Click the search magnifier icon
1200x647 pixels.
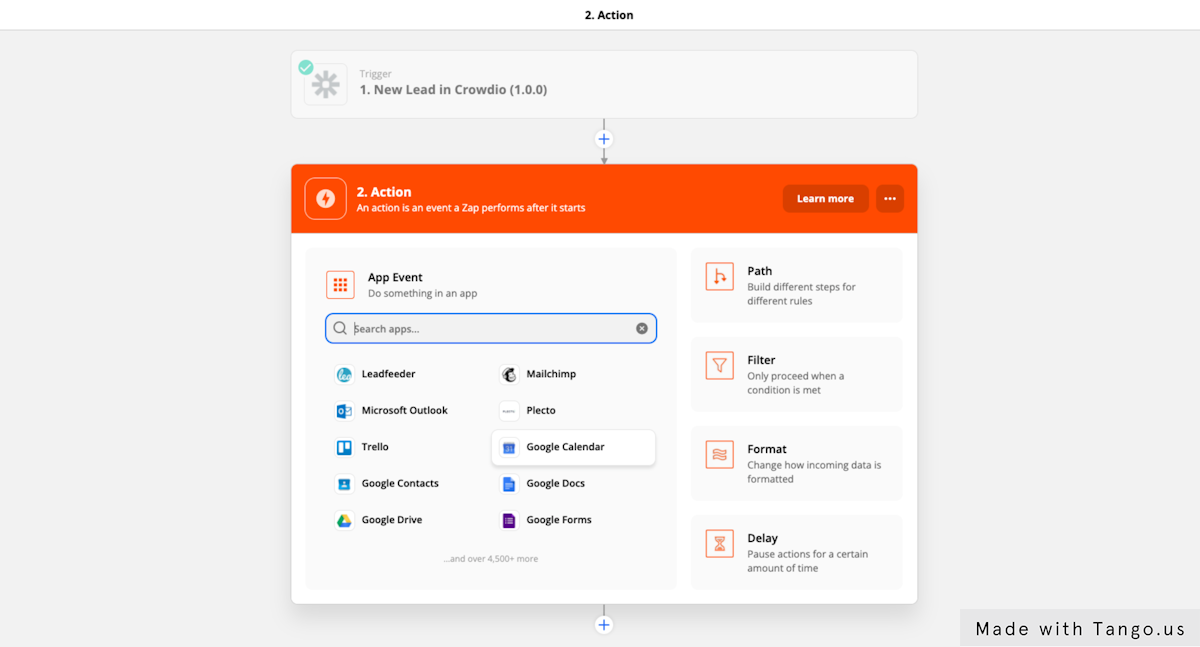tap(340, 328)
